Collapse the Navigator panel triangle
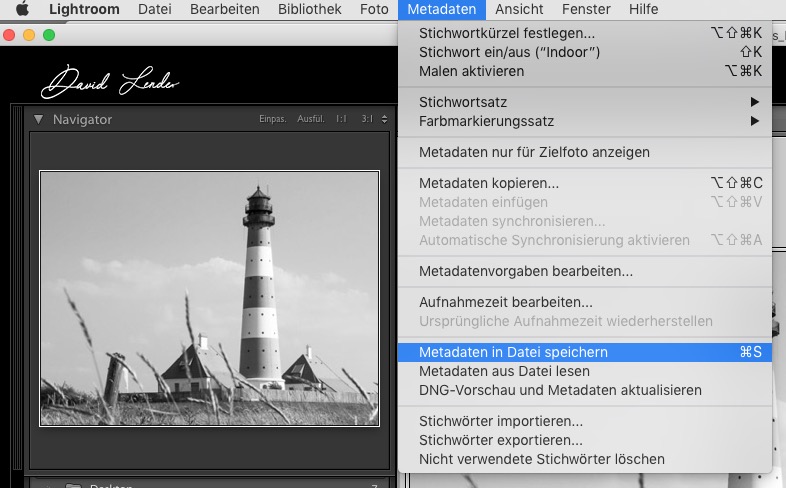The width and height of the screenshot is (786, 488). (x=38, y=119)
